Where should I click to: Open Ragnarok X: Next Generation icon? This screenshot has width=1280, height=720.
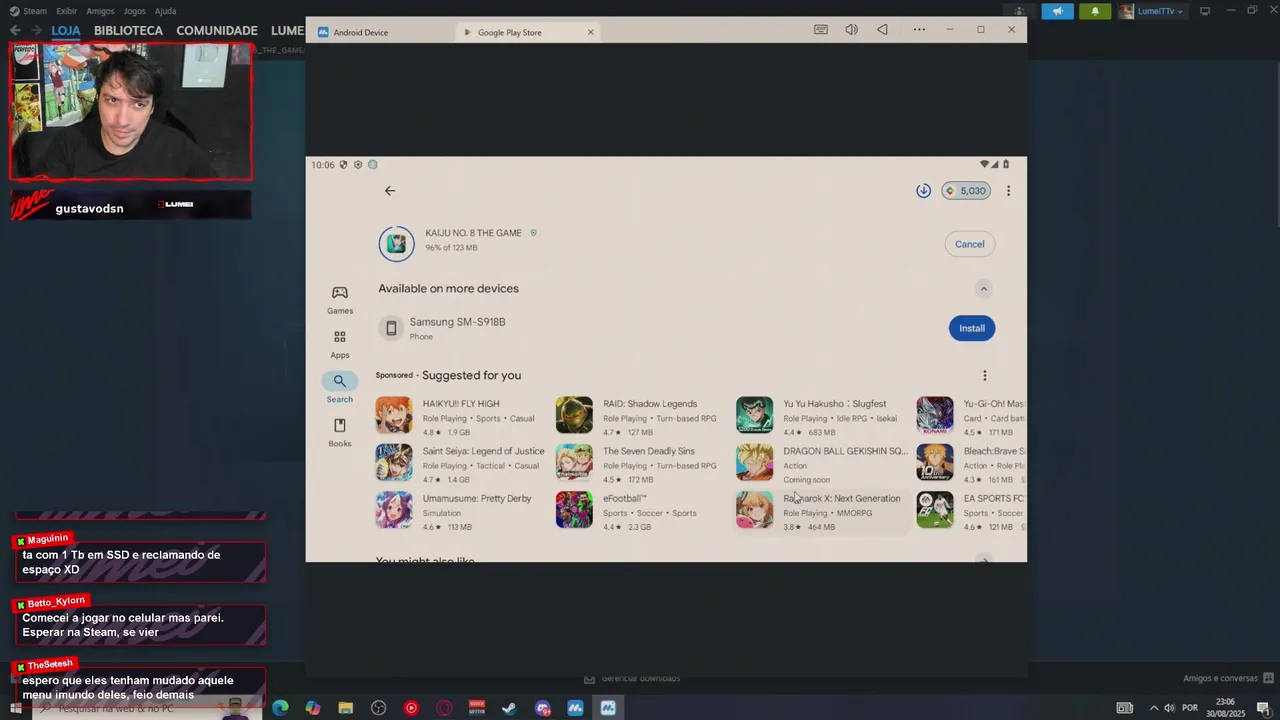click(754, 510)
